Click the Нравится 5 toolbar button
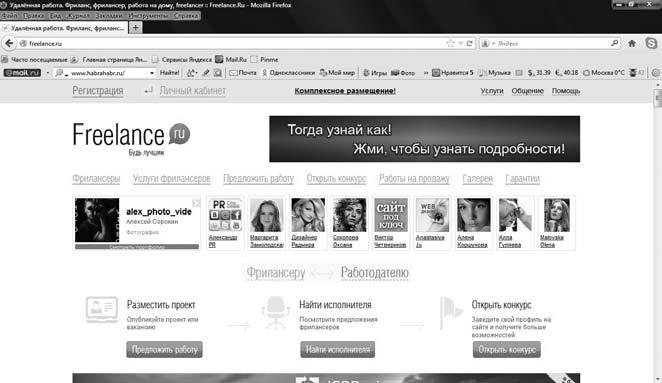Screen dimensions: 662x383 pos(453,73)
